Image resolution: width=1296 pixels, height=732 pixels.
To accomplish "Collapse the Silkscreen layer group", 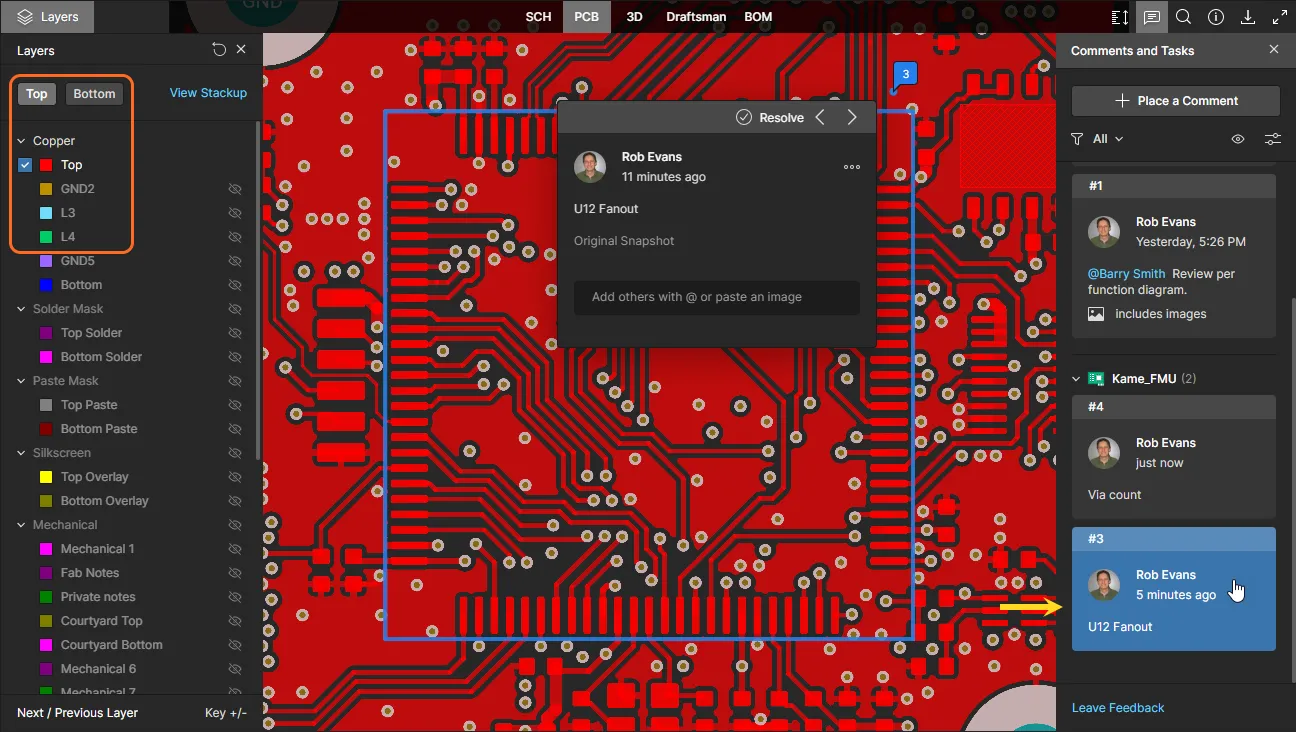I will click(x=22, y=453).
